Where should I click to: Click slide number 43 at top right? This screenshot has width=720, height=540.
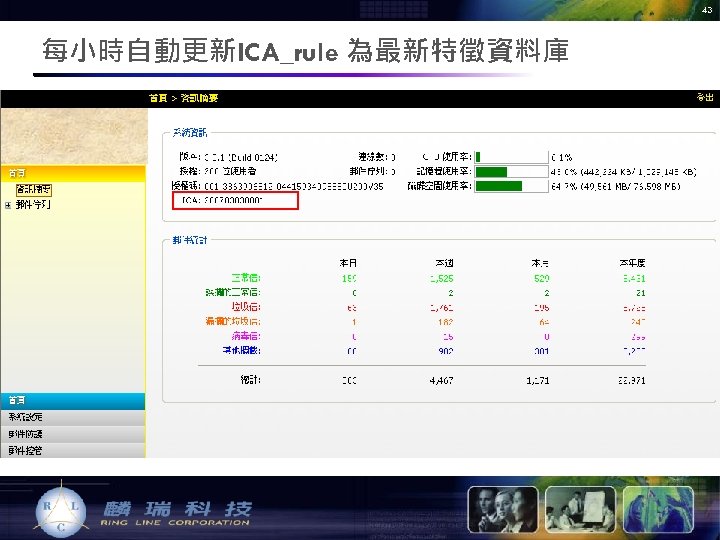(707, 9)
